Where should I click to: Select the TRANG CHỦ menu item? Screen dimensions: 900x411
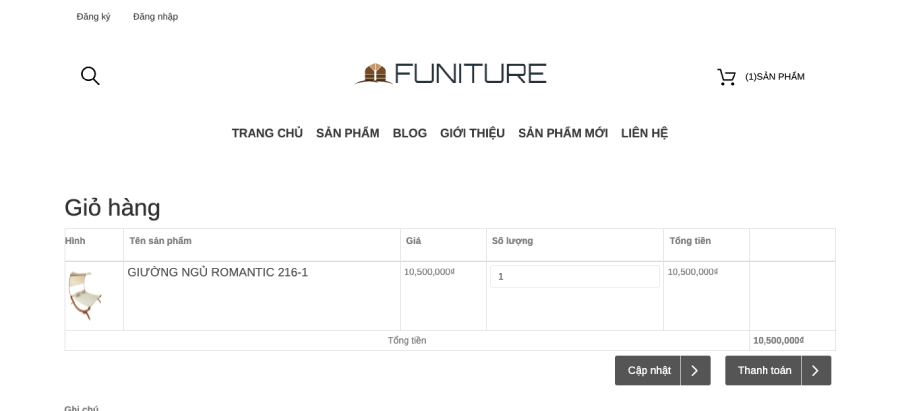[x=267, y=133]
